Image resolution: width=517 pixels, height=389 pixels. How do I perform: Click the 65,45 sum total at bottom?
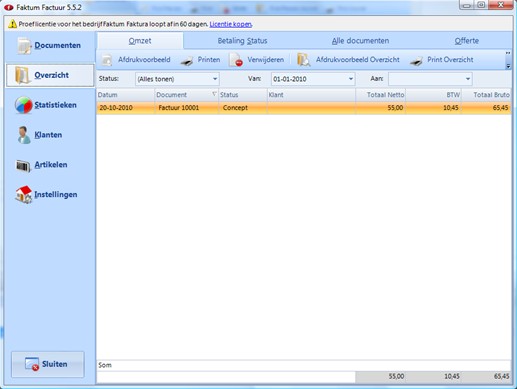pos(502,376)
